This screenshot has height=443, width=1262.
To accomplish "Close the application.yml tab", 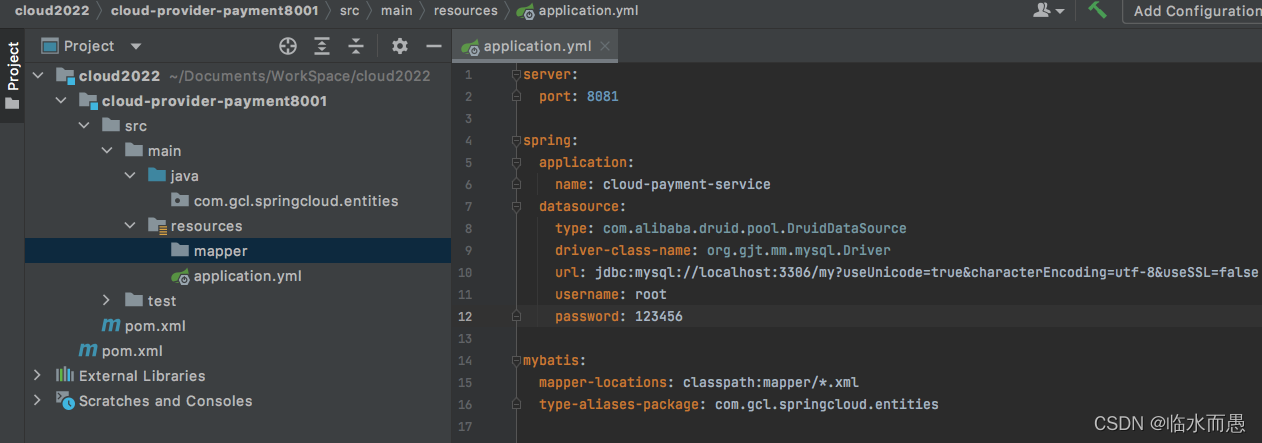I will point(606,46).
